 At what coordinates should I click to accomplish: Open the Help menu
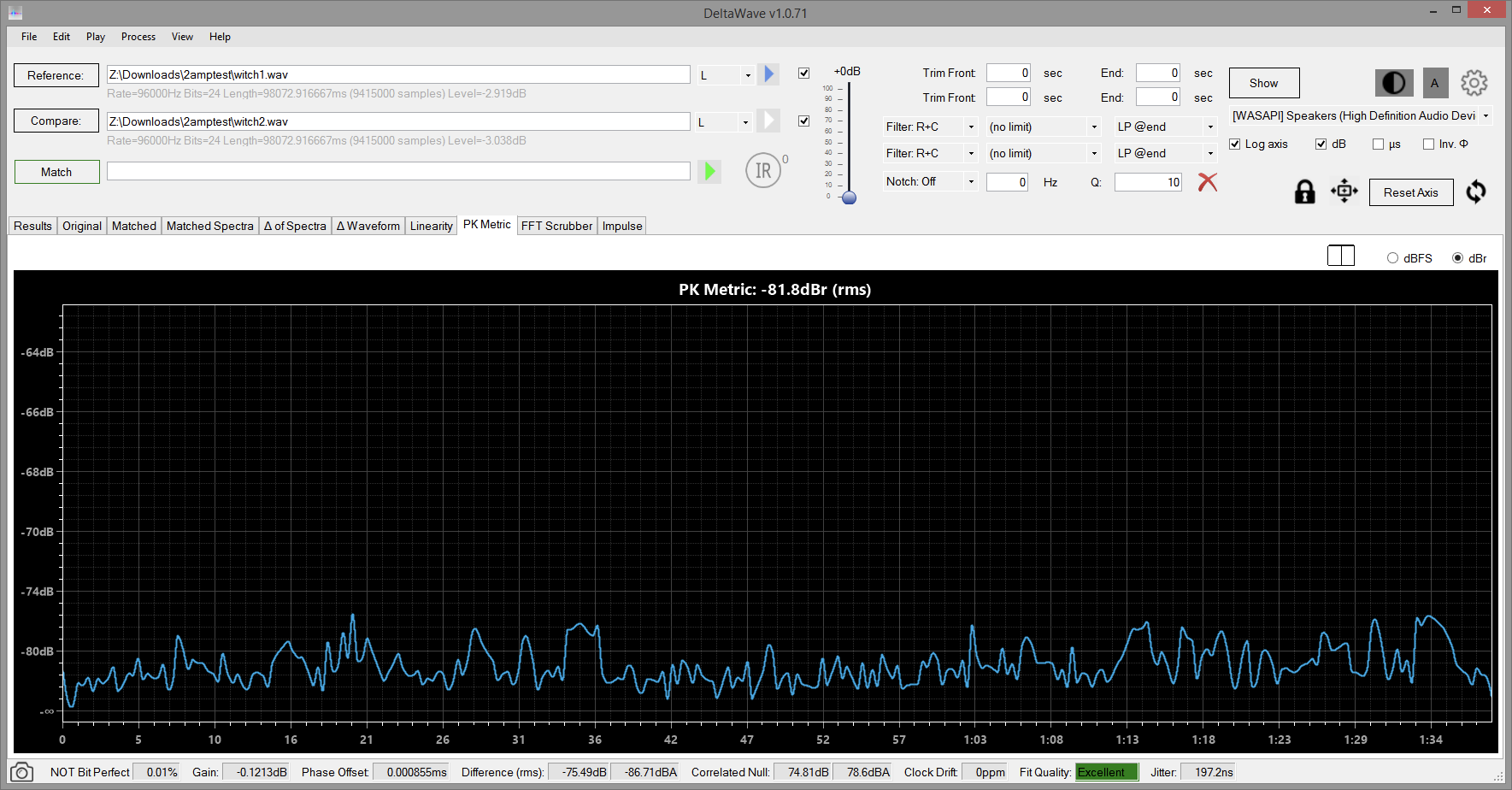pyautogui.click(x=220, y=37)
